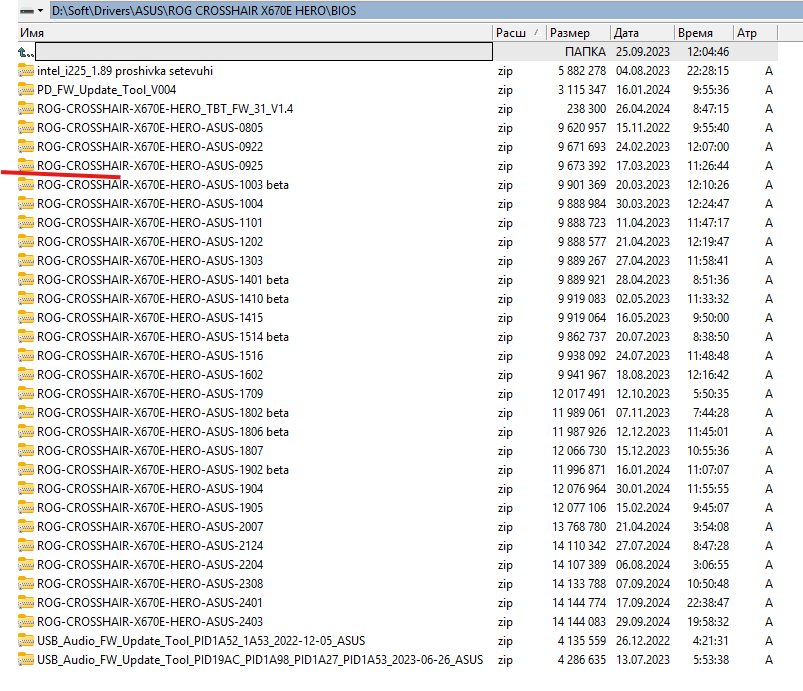Sort by the Расш column header
The height and width of the screenshot is (691, 803).
(x=519, y=33)
